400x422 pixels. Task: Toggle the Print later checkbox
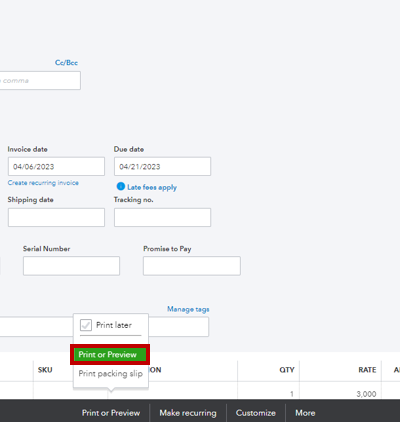coord(86,325)
